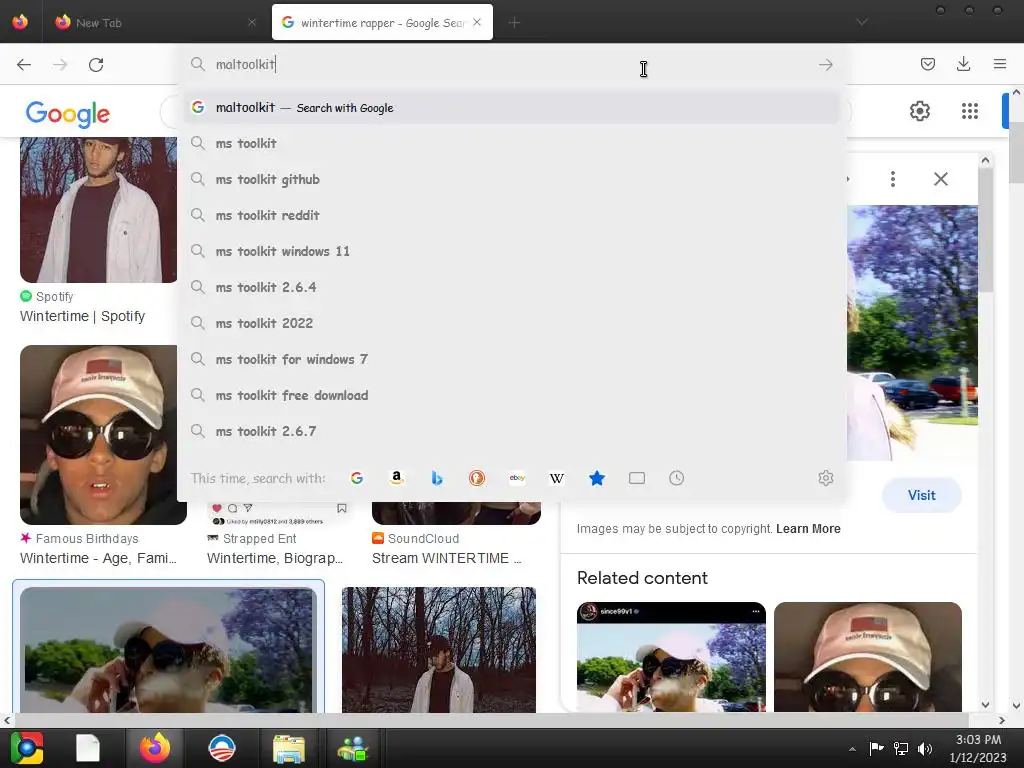The width and height of the screenshot is (1024, 768).
Task: Close the New Tab tab
Action: pyautogui.click(x=252, y=22)
